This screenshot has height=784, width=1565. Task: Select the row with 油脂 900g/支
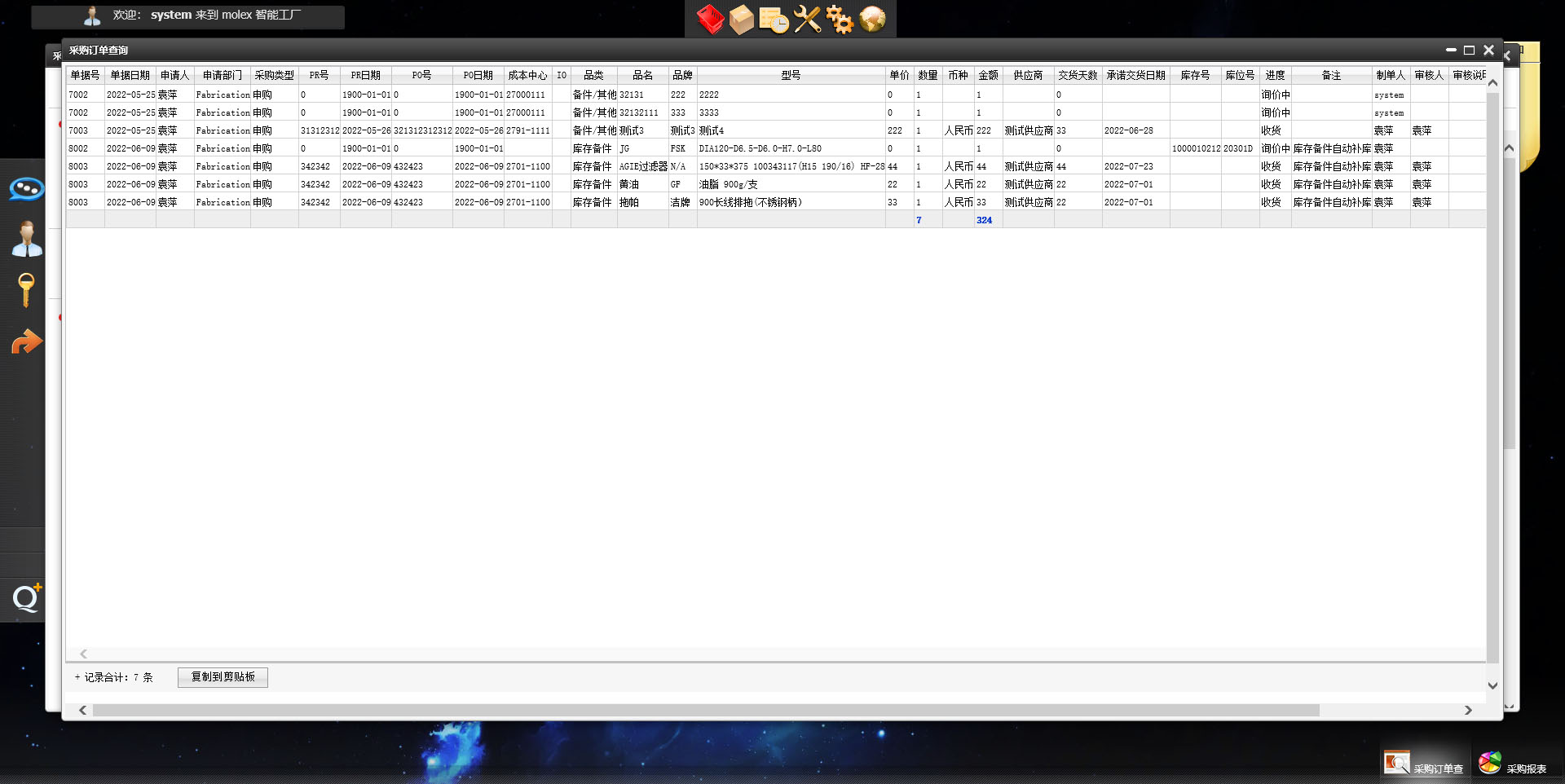[728, 184]
